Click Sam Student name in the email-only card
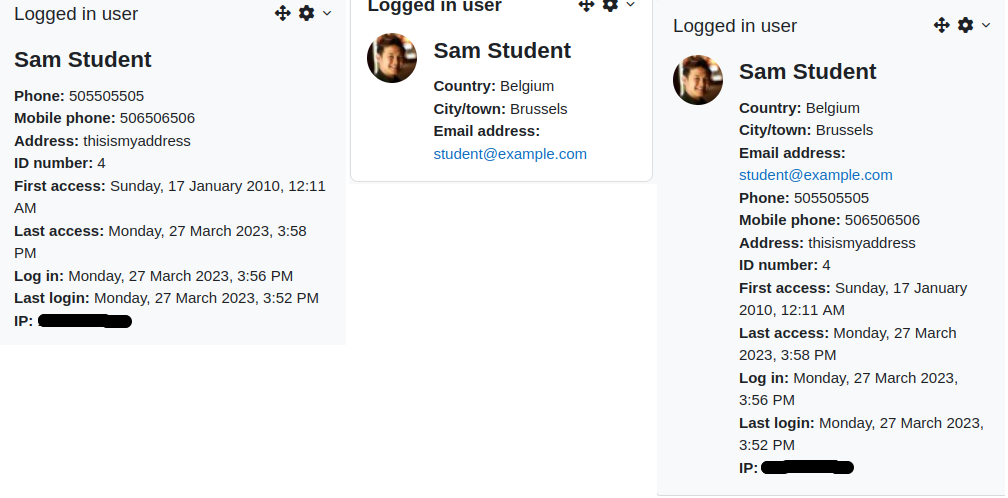This screenshot has height=498, width=1008. pos(502,51)
